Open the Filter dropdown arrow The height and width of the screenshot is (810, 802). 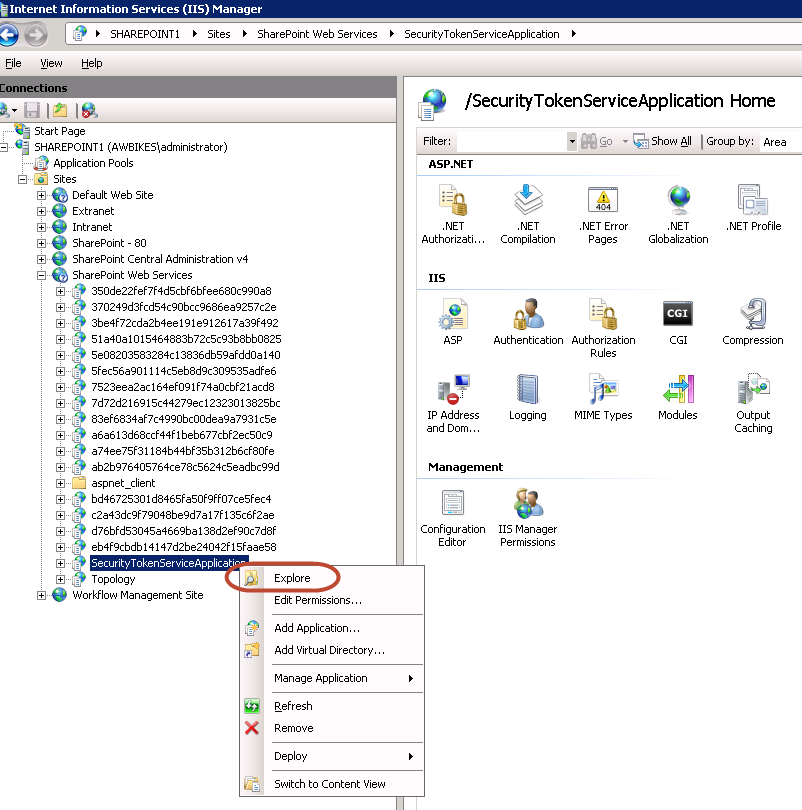click(572, 141)
